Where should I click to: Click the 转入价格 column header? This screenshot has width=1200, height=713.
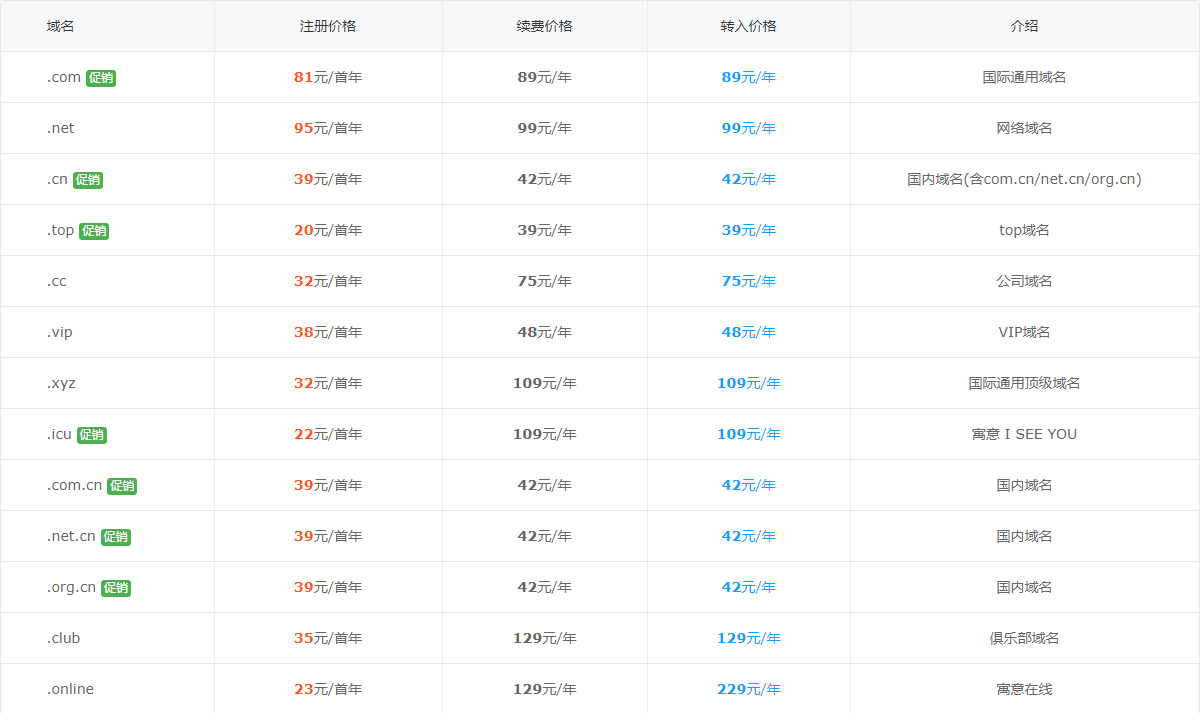point(748,26)
